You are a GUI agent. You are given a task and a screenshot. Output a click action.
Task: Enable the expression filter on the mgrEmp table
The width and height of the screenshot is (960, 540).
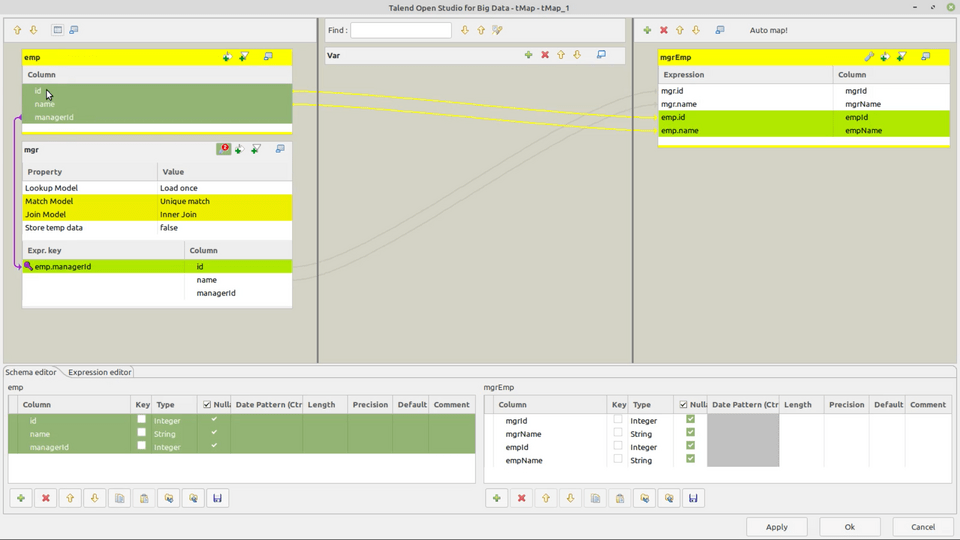coord(902,57)
